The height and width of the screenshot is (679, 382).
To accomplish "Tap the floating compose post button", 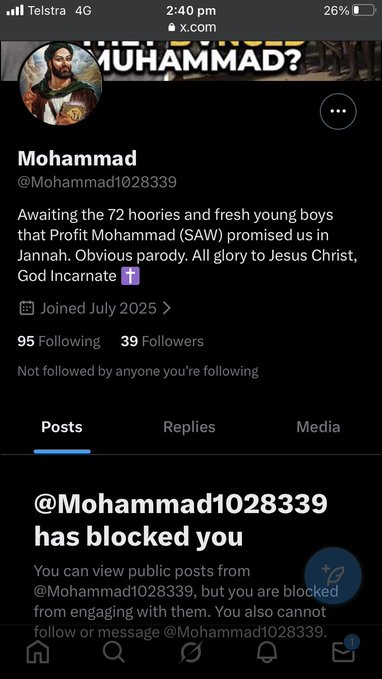I will click(x=333, y=576).
